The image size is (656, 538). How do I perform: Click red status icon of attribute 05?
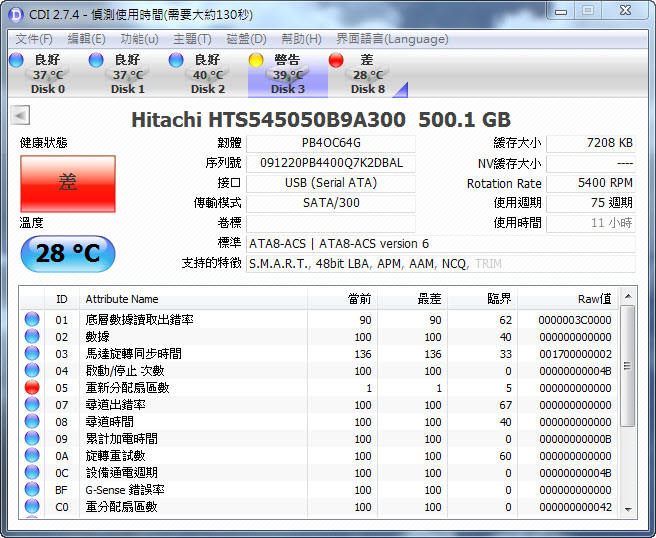click(32, 388)
